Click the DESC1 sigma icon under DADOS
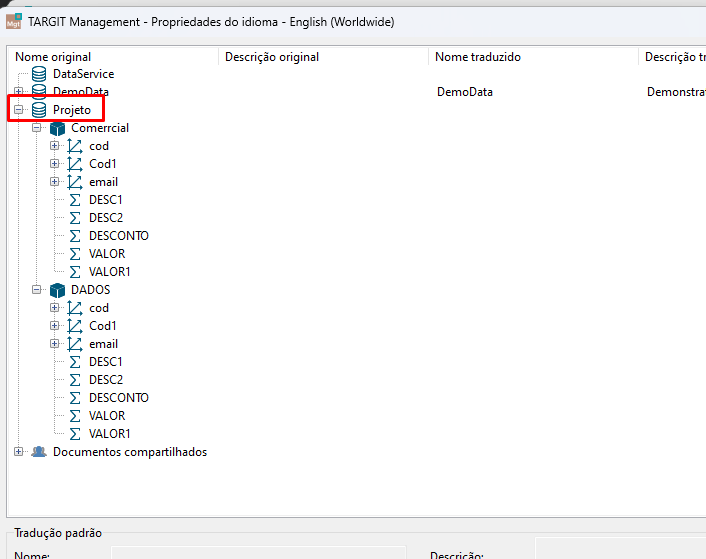This screenshot has height=559, width=706. pyautogui.click(x=75, y=362)
